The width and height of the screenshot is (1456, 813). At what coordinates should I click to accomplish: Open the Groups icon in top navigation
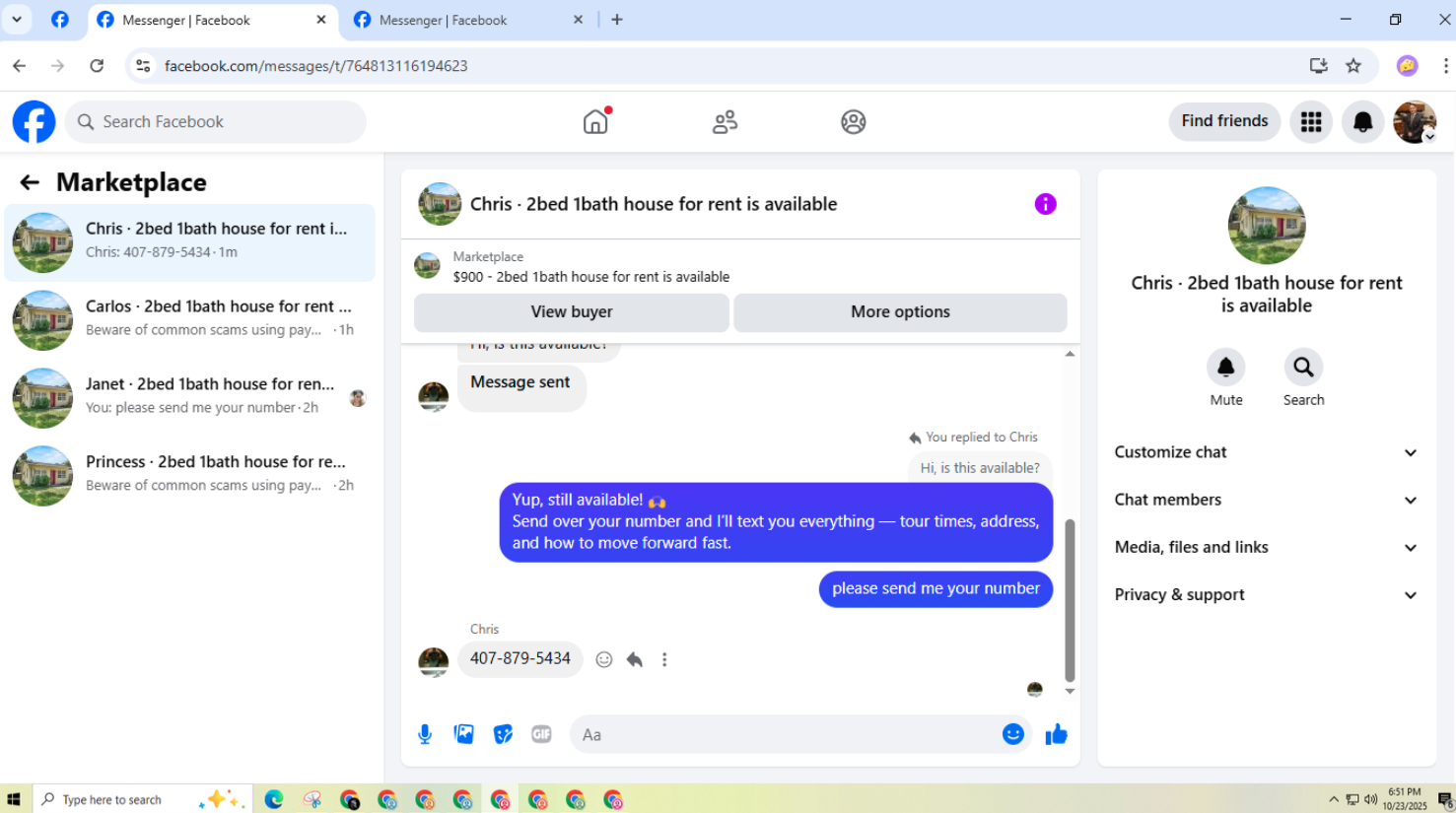(x=854, y=121)
